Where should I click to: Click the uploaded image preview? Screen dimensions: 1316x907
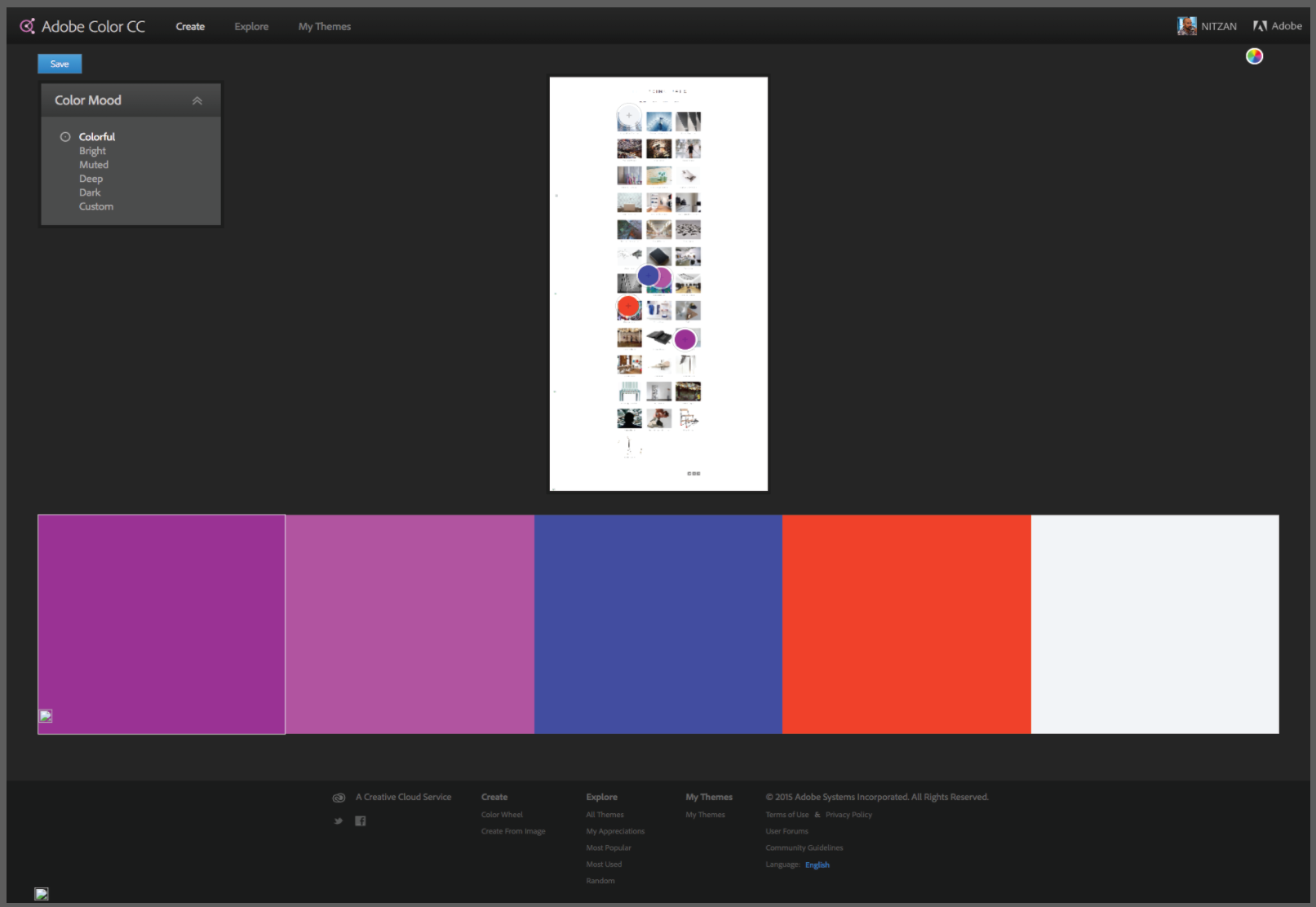coord(658,284)
